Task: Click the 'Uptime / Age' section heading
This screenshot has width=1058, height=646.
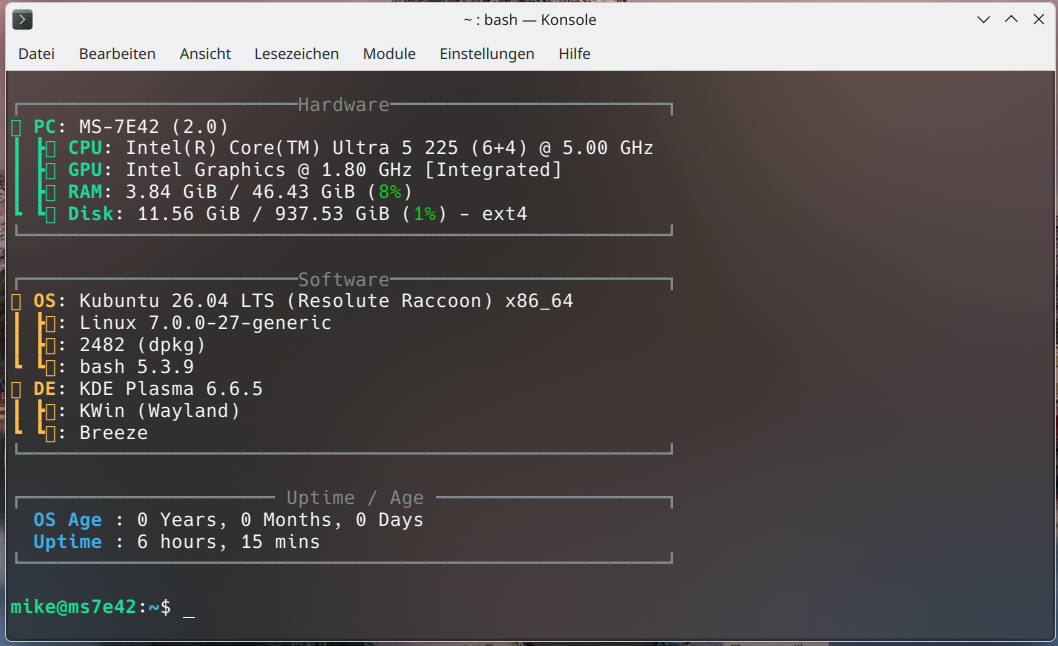Action: pyautogui.click(x=355, y=497)
